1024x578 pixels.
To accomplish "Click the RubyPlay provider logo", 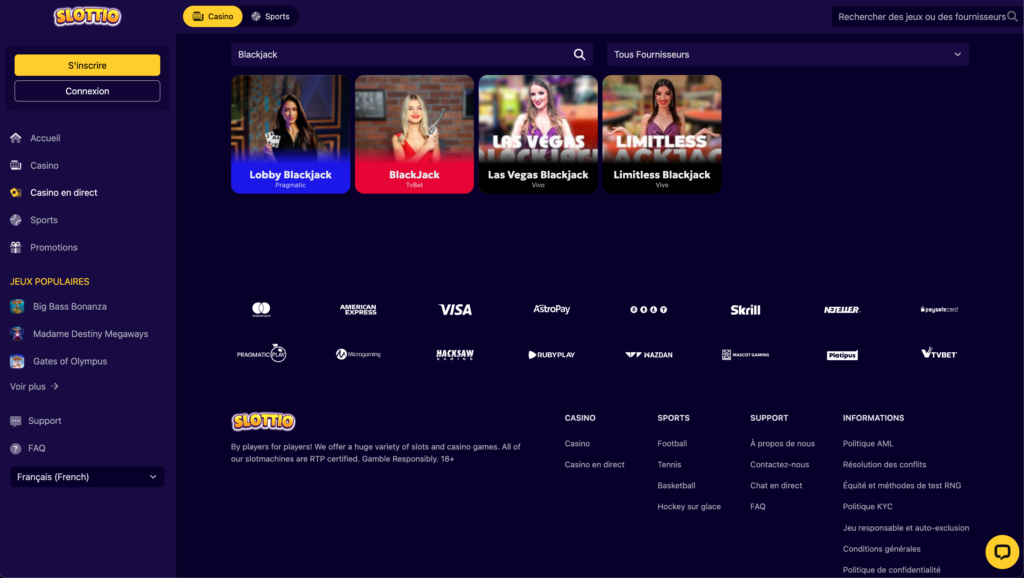I will click(x=552, y=355).
